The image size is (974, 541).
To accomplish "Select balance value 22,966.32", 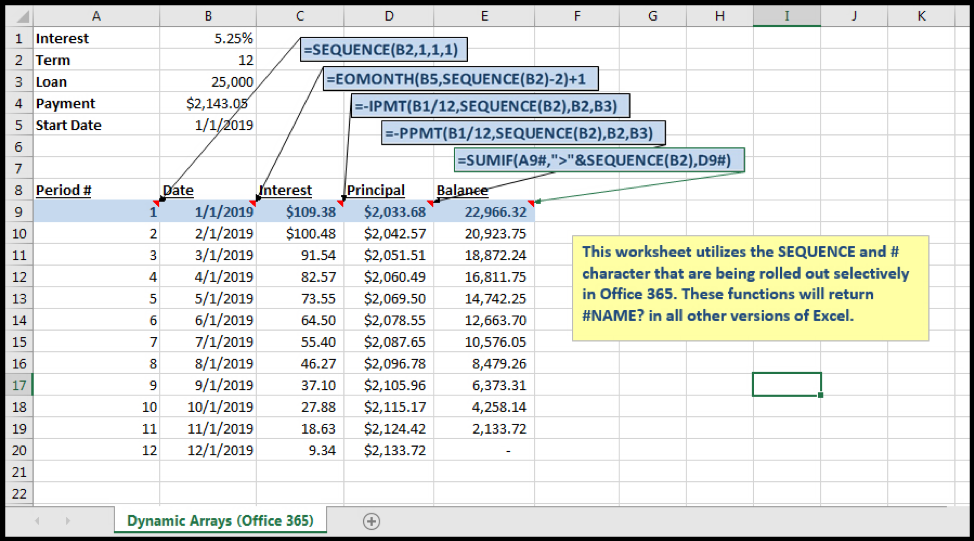I will click(484, 211).
